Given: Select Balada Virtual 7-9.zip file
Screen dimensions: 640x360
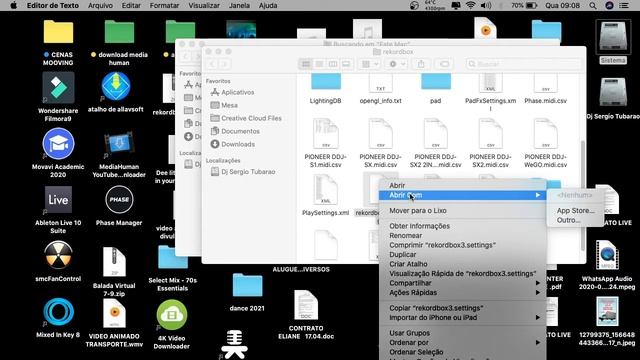Looking at the screenshot, I should (114, 262).
